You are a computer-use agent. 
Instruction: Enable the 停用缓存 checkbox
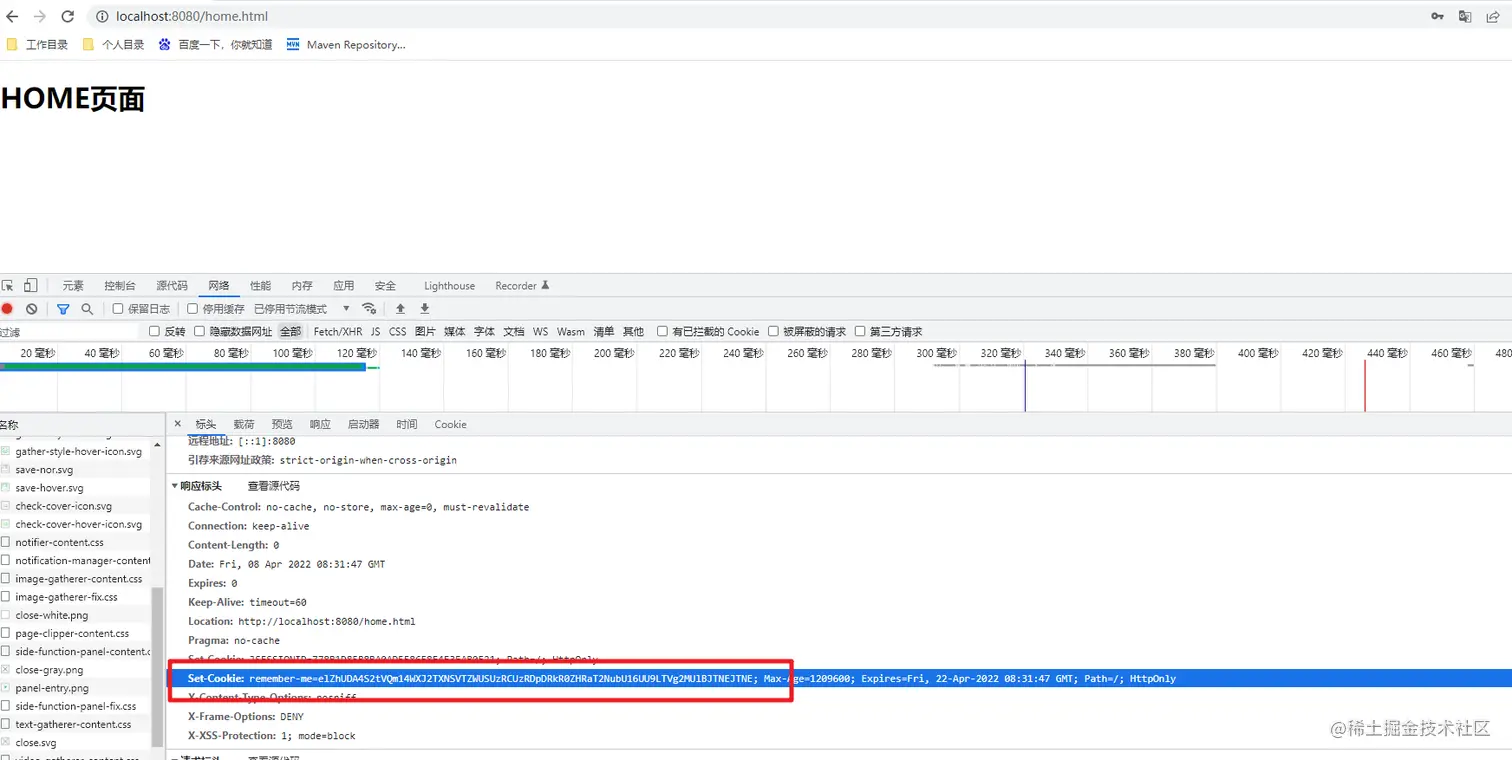coord(193,309)
